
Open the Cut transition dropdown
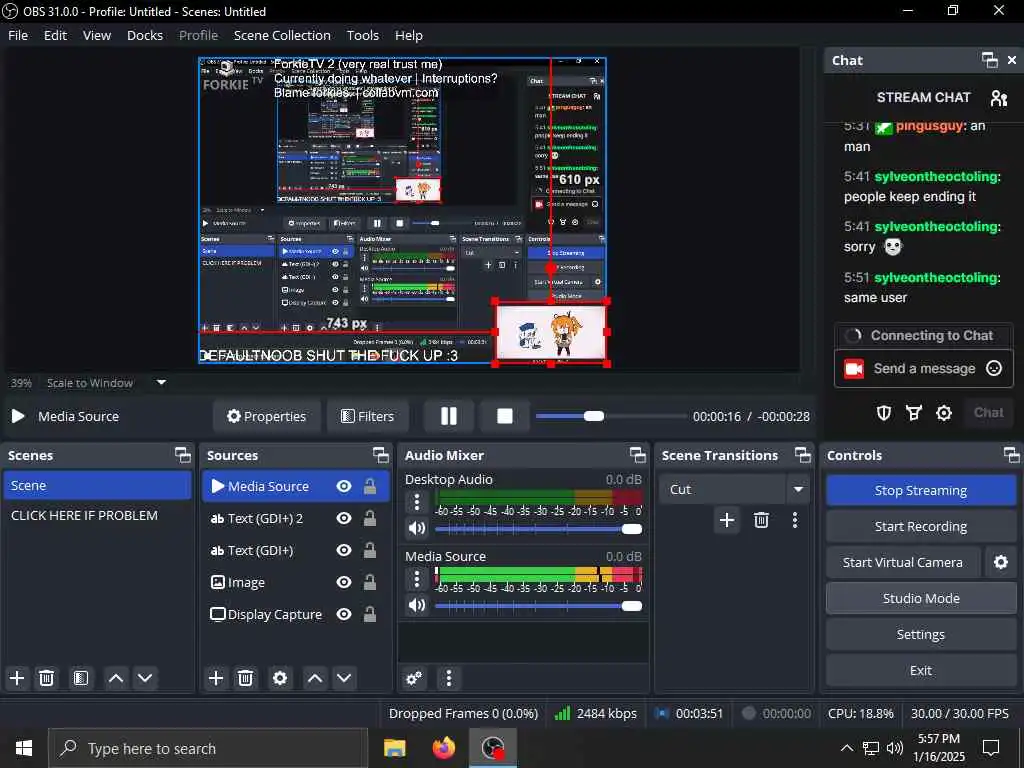[734, 489]
